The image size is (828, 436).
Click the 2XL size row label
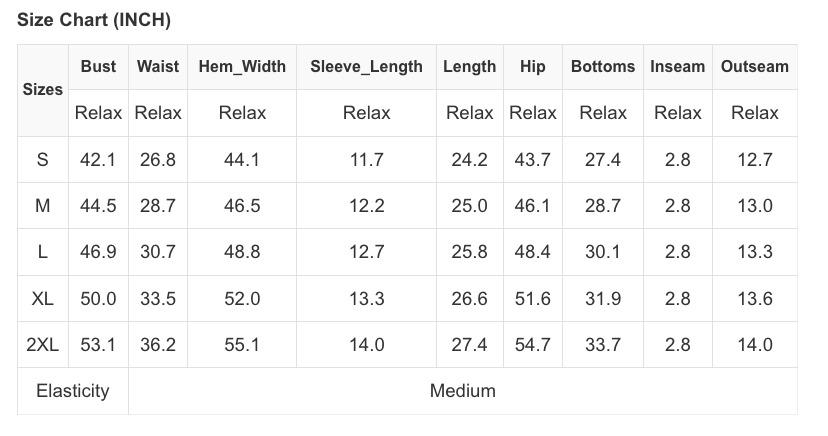click(43, 345)
